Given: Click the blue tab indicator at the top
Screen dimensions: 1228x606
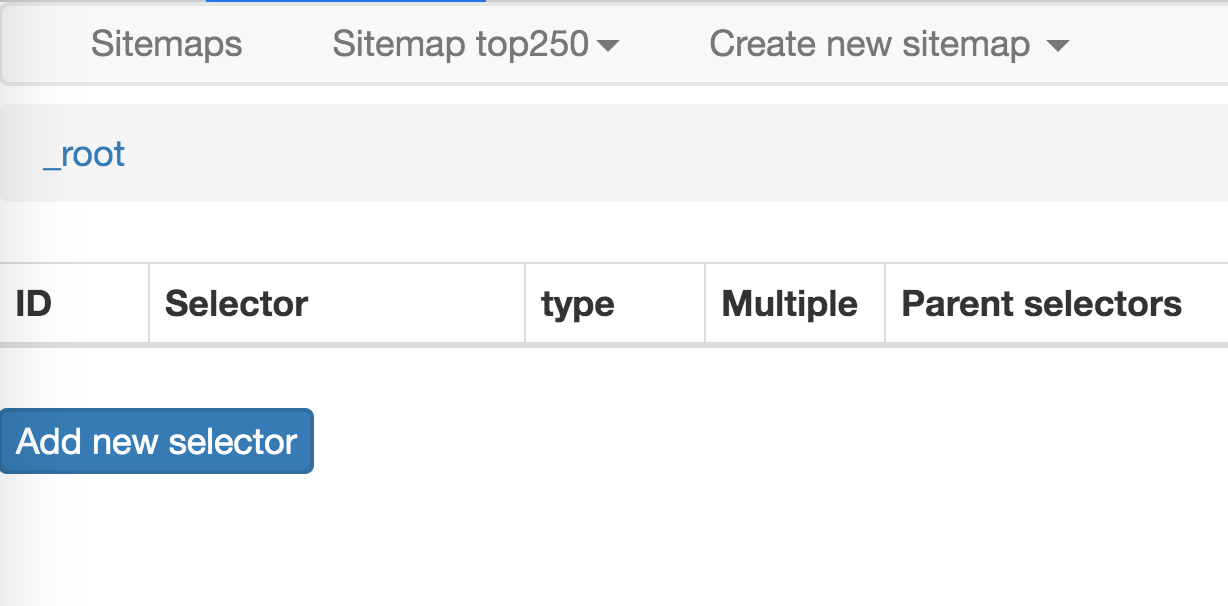Looking at the screenshot, I should pyautogui.click(x=345, y=1).
